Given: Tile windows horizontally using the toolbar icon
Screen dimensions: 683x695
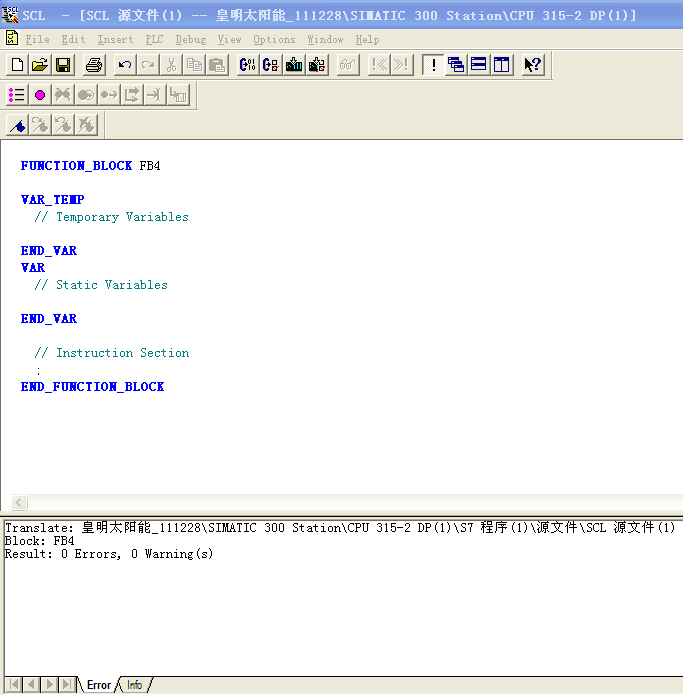Looking at the screenshot, I should (479, 65).
